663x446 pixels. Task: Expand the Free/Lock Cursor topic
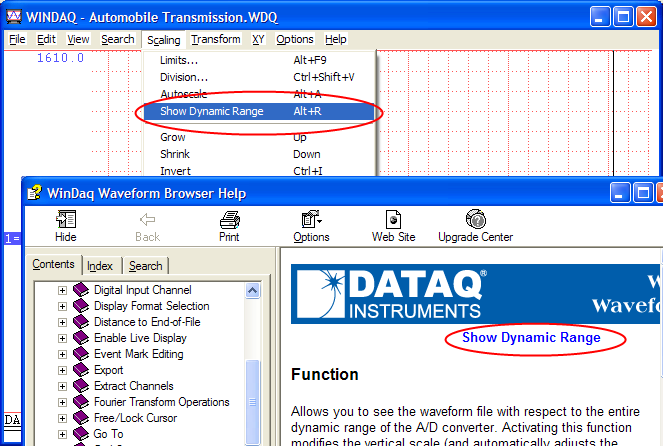click(62, 419)
